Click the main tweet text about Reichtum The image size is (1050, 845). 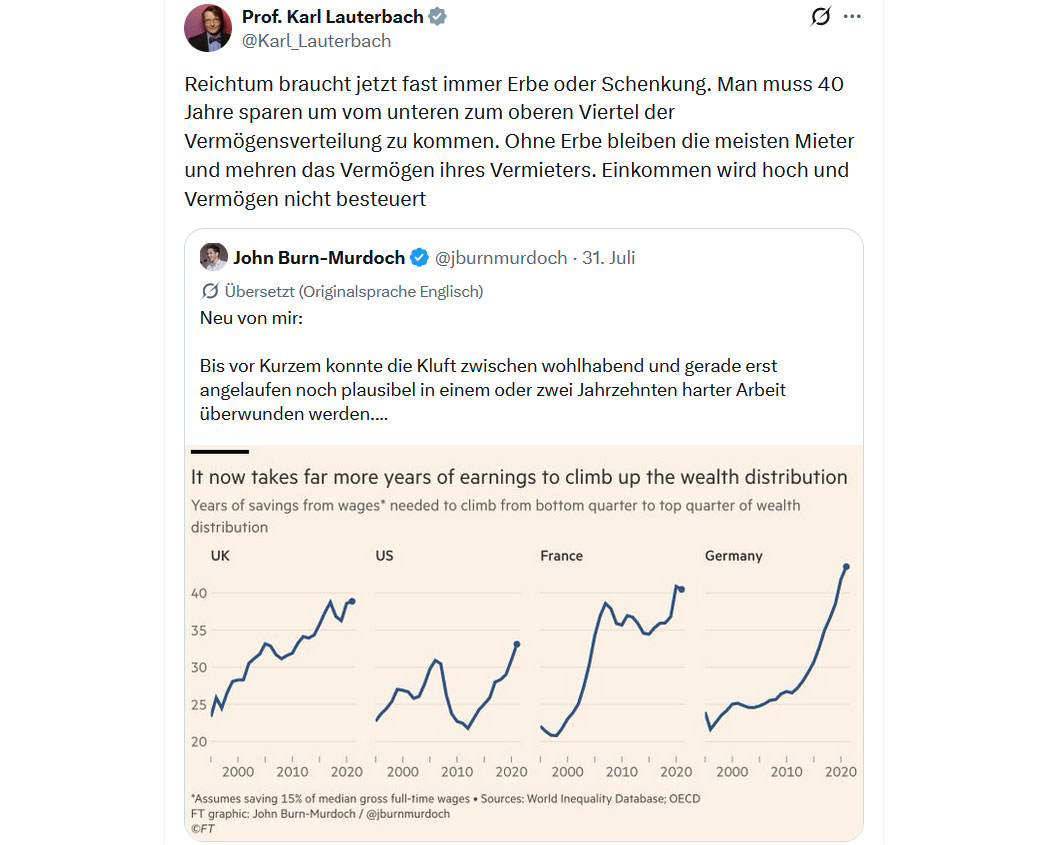(519, 141)
